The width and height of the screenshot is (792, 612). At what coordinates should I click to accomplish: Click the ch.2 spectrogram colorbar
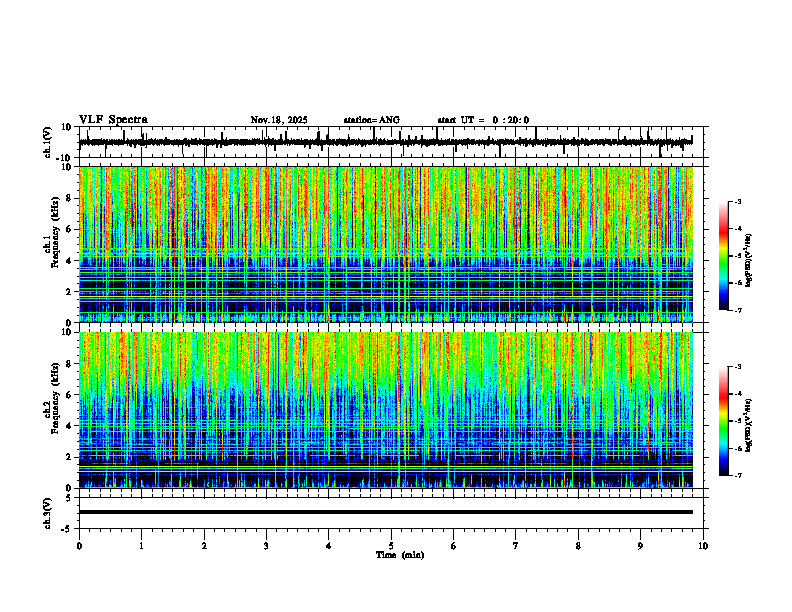723,421
